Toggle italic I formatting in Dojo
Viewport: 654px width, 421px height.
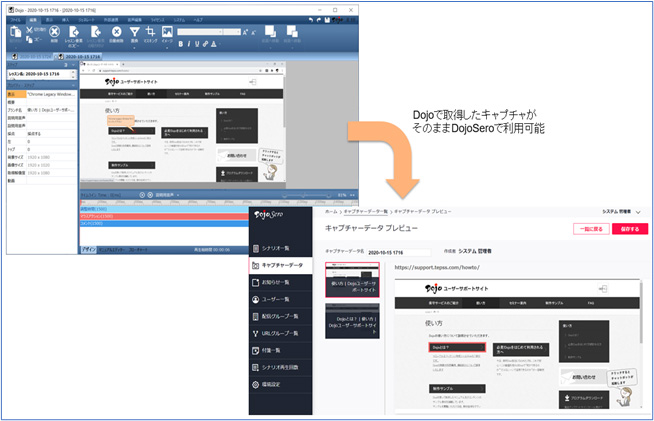[189, 44]
